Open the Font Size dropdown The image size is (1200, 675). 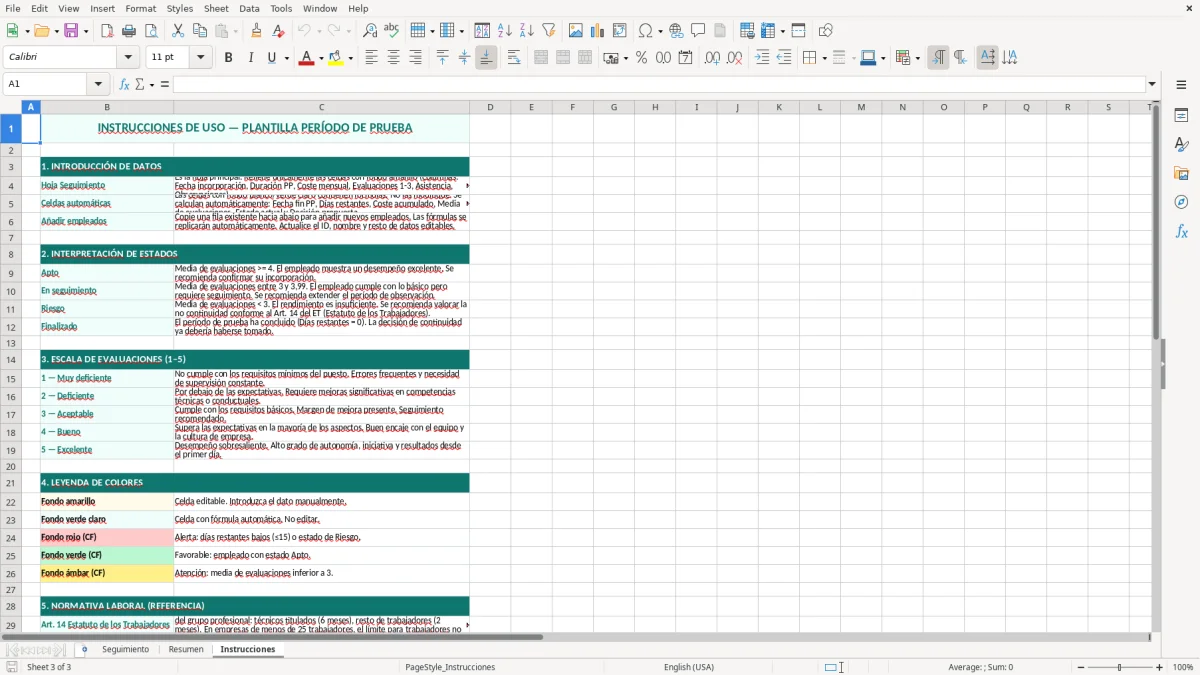tap(201, 58)
